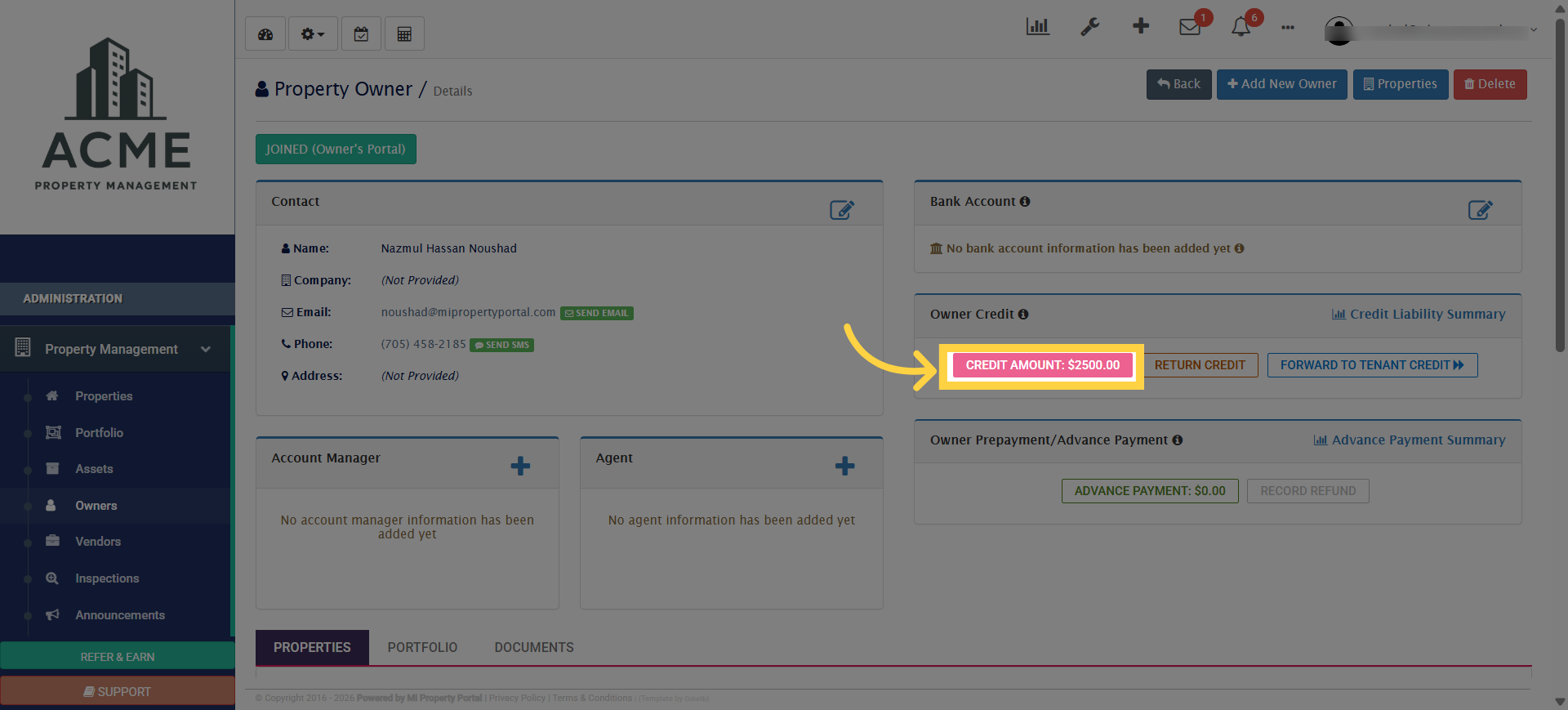Screen dimensions: 1568x710
Task: Open Credit Liability Summary link
Action: click(1419, 315)
